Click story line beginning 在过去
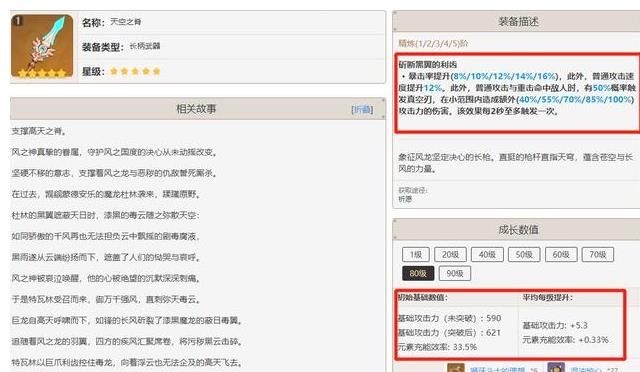Screen dimensions: 640x372 click(106, 194)
